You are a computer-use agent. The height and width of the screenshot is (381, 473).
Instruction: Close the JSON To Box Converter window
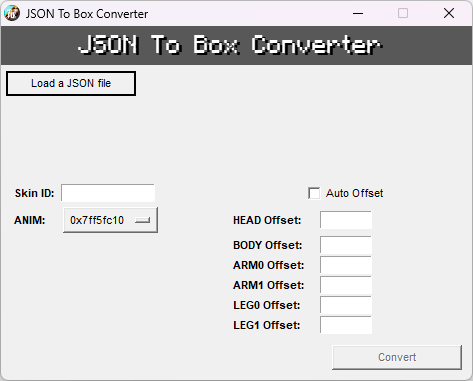click(x=449, y=13)
